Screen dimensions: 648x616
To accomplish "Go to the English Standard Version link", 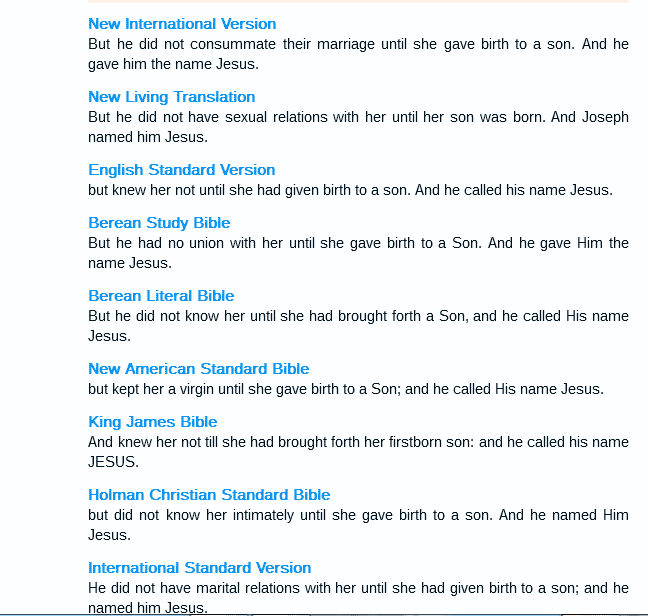I will point(181,170).
